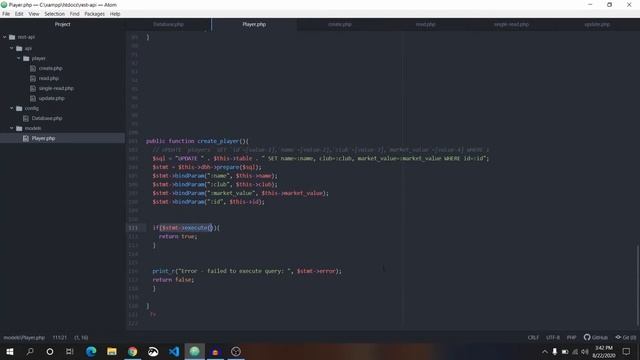Click file icon beside single-read.php in tree
Screen dimensions: 640x360
point(33,88)
